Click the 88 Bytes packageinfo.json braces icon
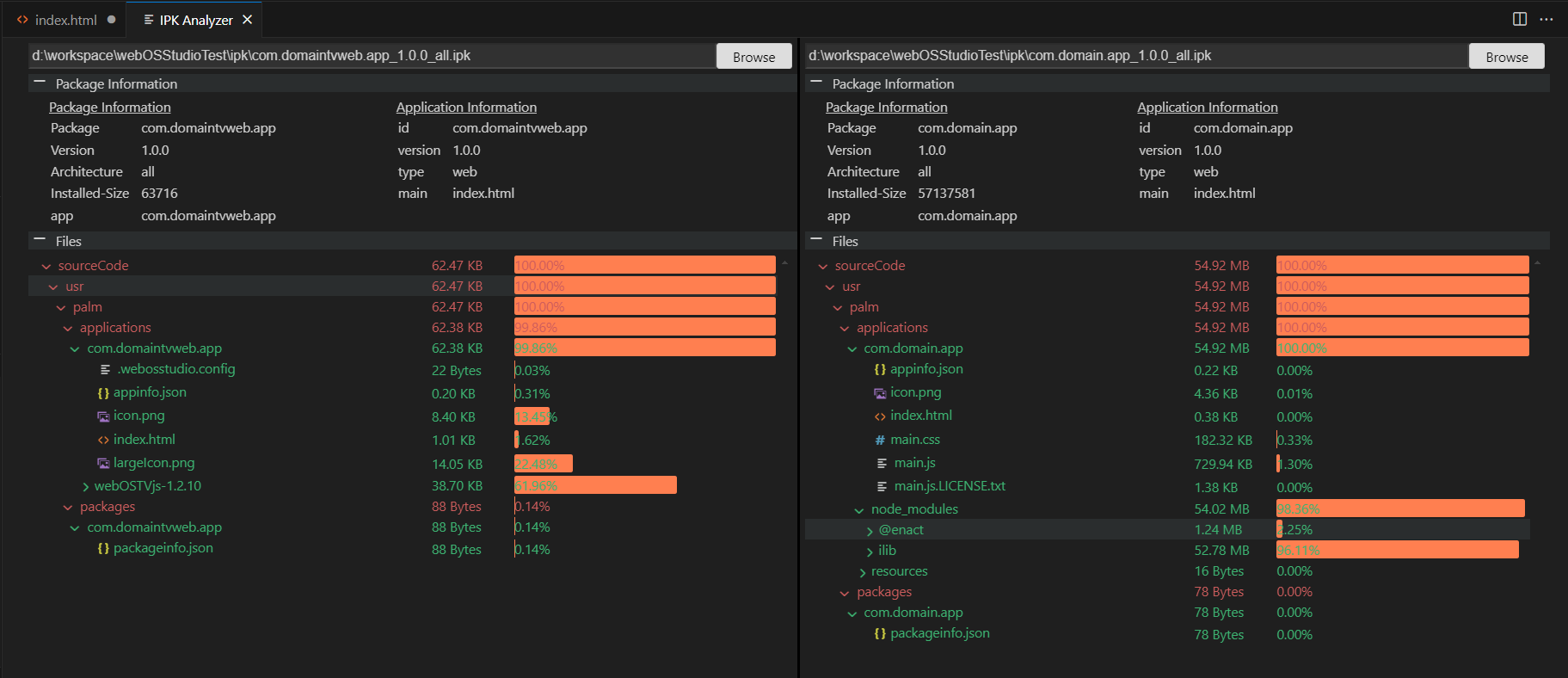Screen dimensions: 1568x678 point(103,549)
